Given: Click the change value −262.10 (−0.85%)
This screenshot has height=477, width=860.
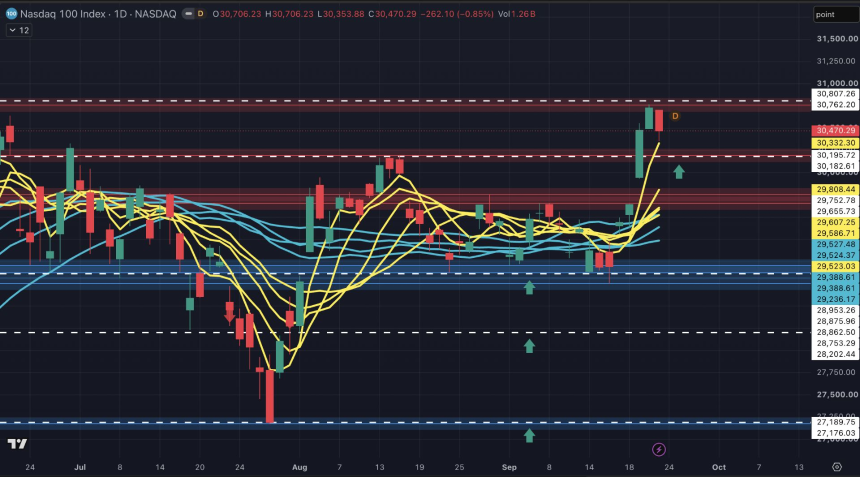Looking at the screenshot, I should 457,14.
